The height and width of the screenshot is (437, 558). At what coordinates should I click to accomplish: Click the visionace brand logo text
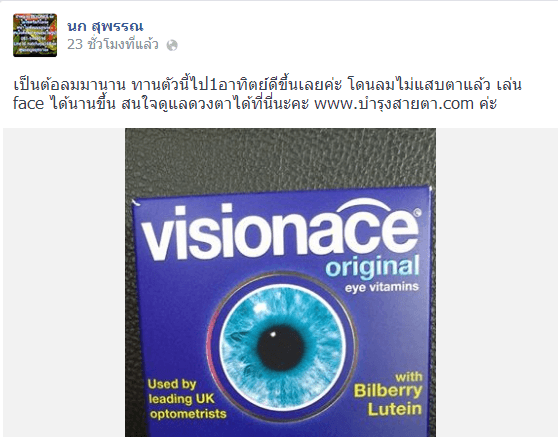pos(280,231)
